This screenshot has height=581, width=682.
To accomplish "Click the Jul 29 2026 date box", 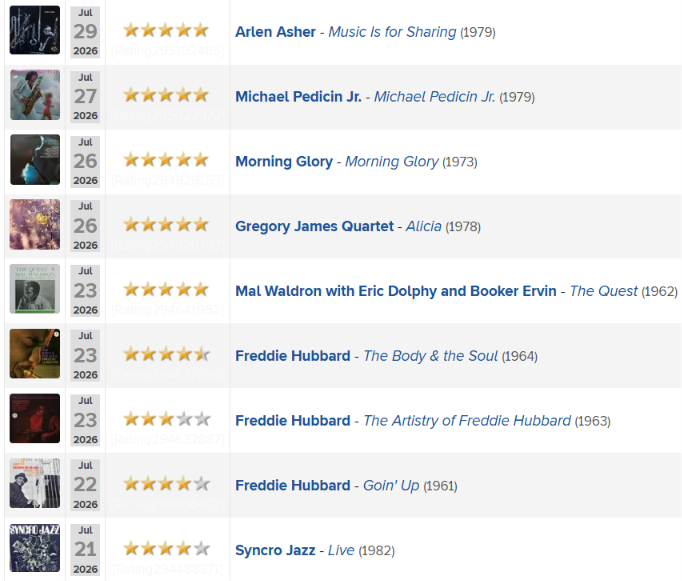I will click(x=85, y=32).
